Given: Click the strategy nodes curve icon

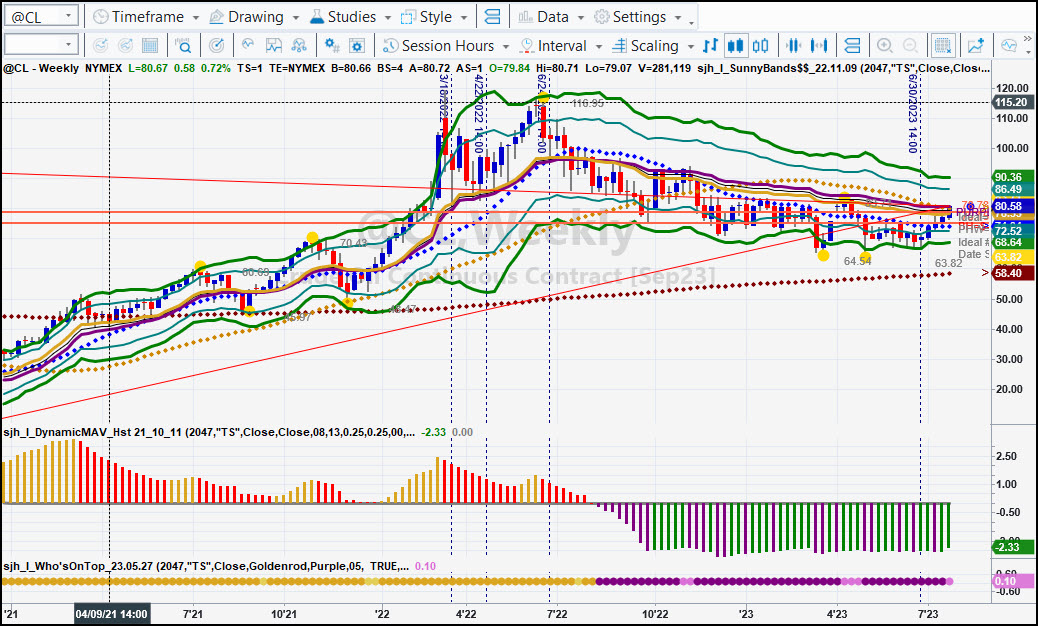Looking at the screenshot, I should 299,46.
